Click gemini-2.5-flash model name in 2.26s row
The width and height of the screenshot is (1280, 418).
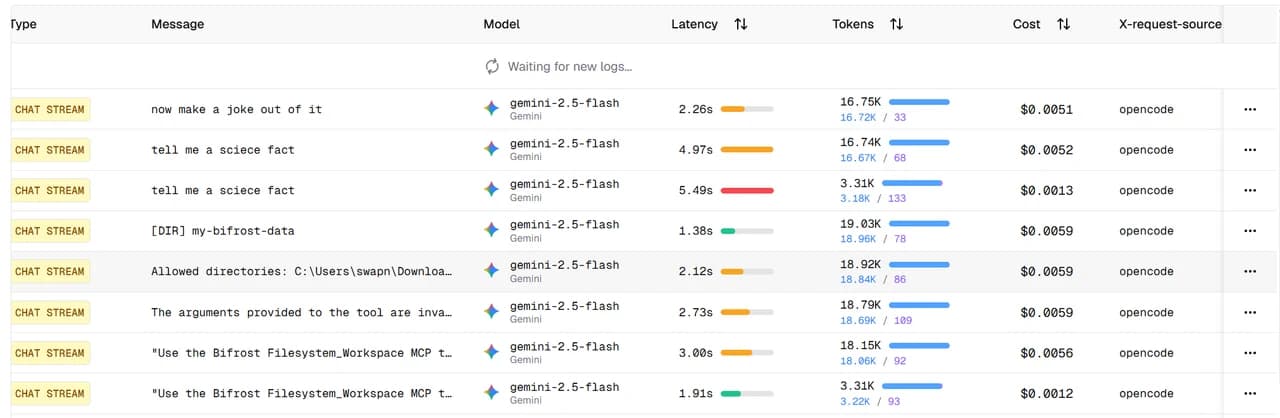tap(564, 103)
